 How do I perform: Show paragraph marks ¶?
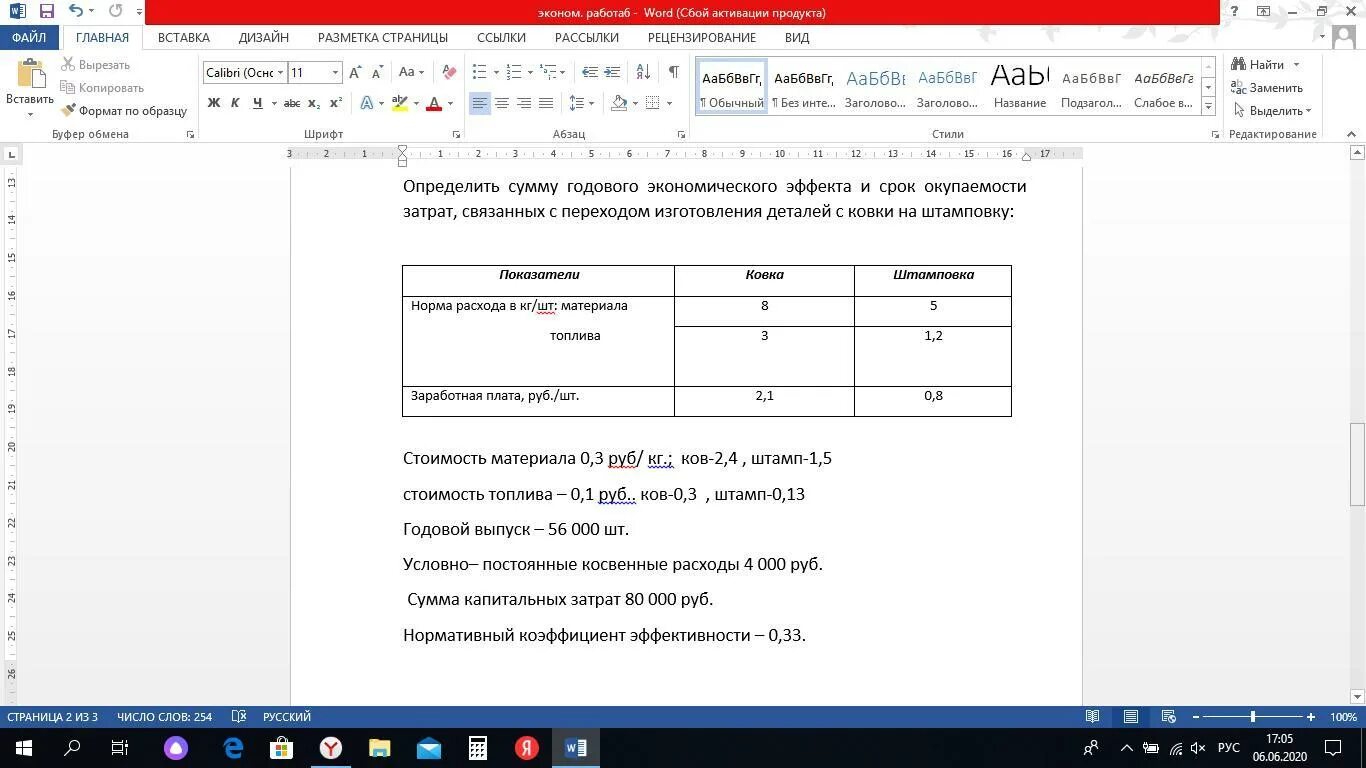coord(673,73)
